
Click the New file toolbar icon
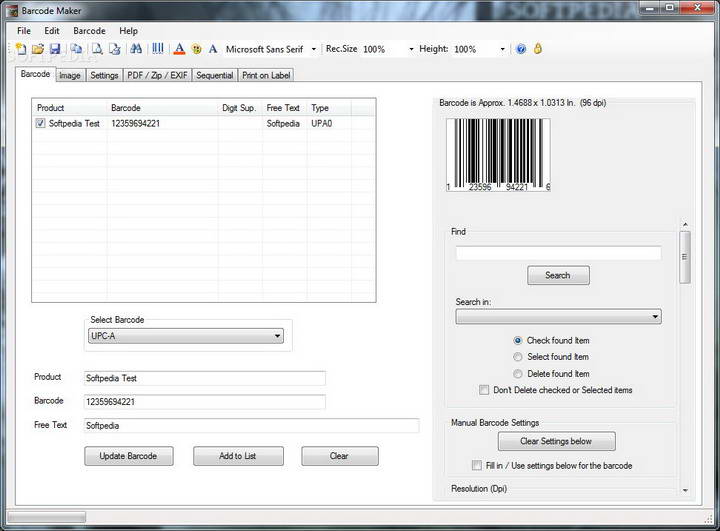(x=21, y=49)
